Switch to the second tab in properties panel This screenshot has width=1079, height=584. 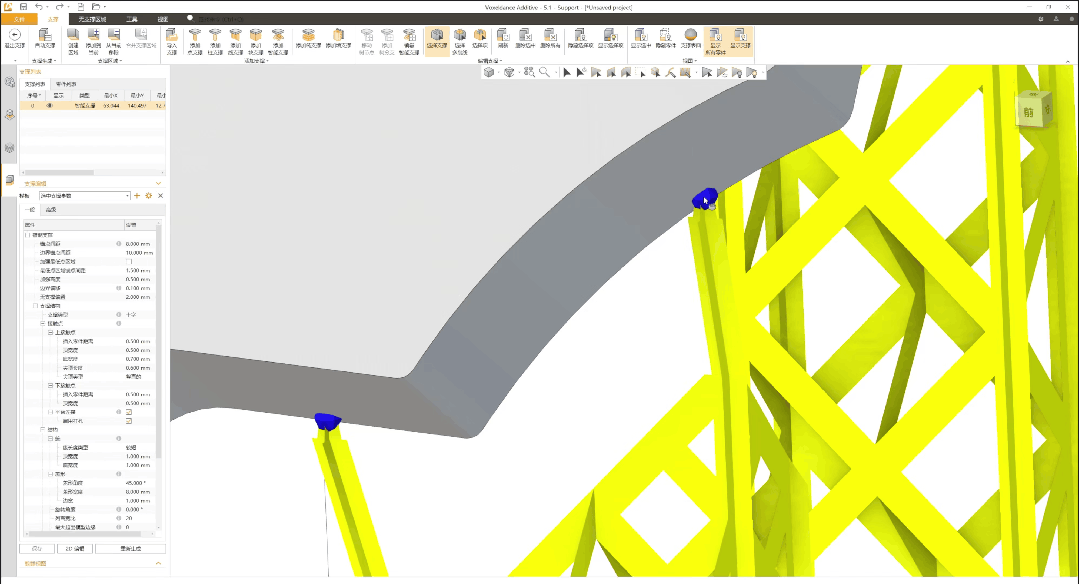pyautogui.click(x=50, y=208)
